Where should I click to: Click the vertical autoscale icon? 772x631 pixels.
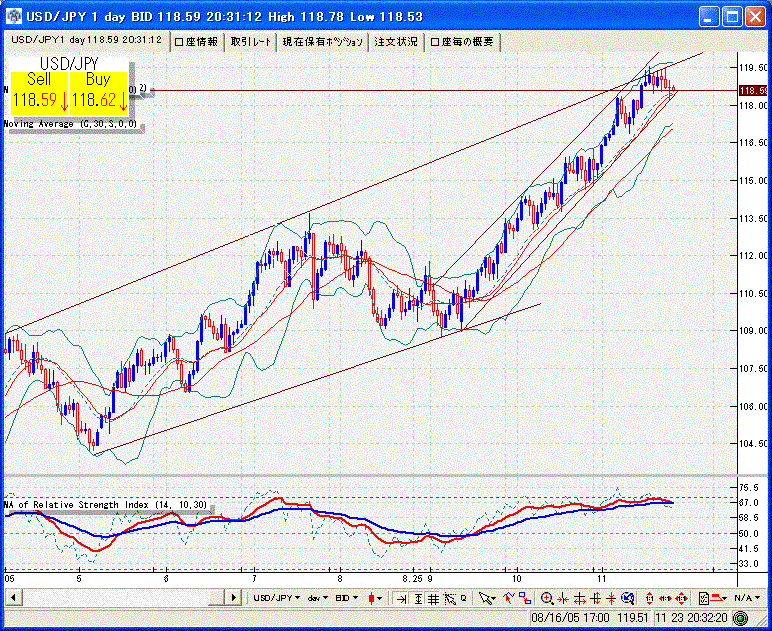[417, 598]
